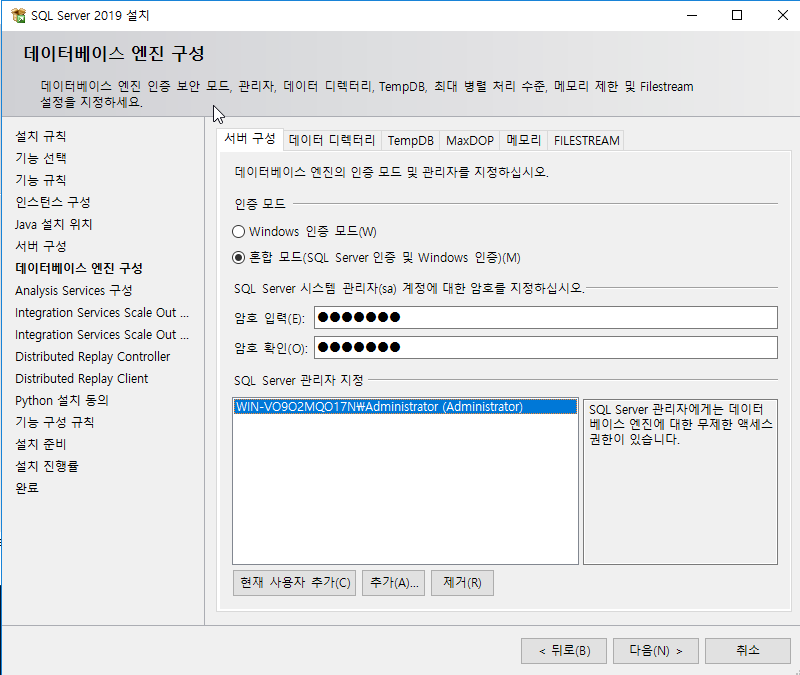The image size is (800, 675).
Task: Switch to the FILESTREAM tab
Action: pos(586,140)
